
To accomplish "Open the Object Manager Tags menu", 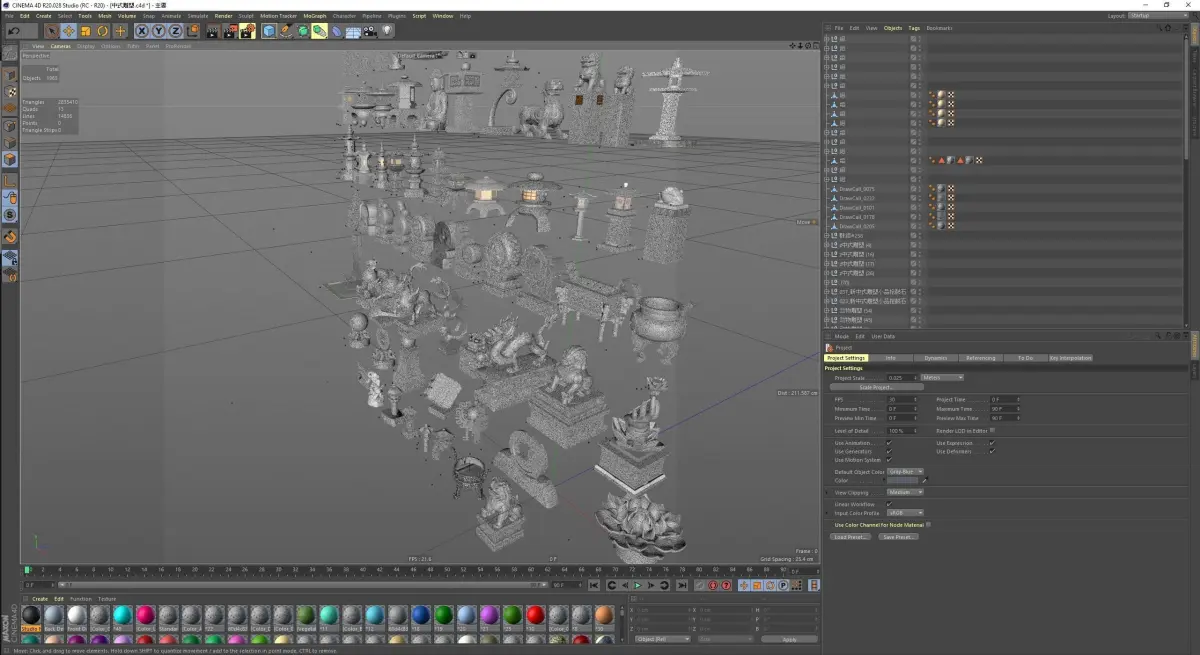I will coord(914,28).
